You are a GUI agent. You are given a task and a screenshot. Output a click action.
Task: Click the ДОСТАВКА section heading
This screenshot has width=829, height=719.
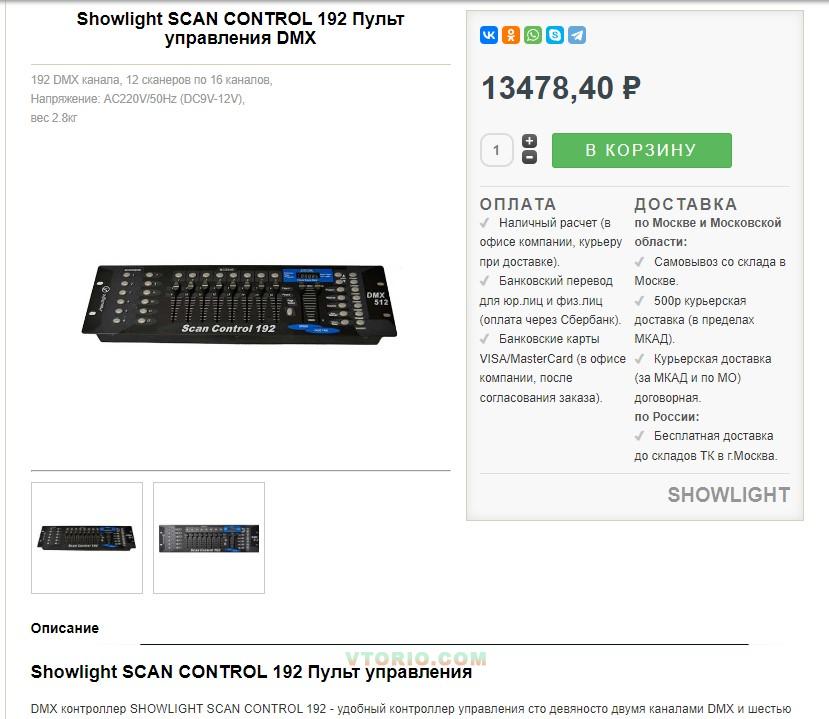coord(685,204)
